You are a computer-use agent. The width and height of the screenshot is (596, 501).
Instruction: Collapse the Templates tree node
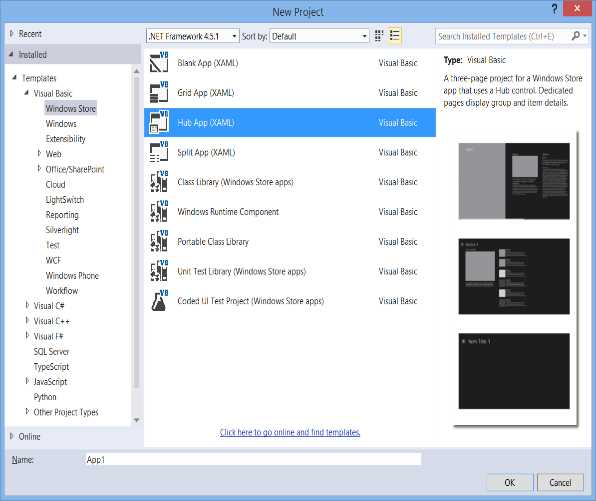tap(14, 78)
